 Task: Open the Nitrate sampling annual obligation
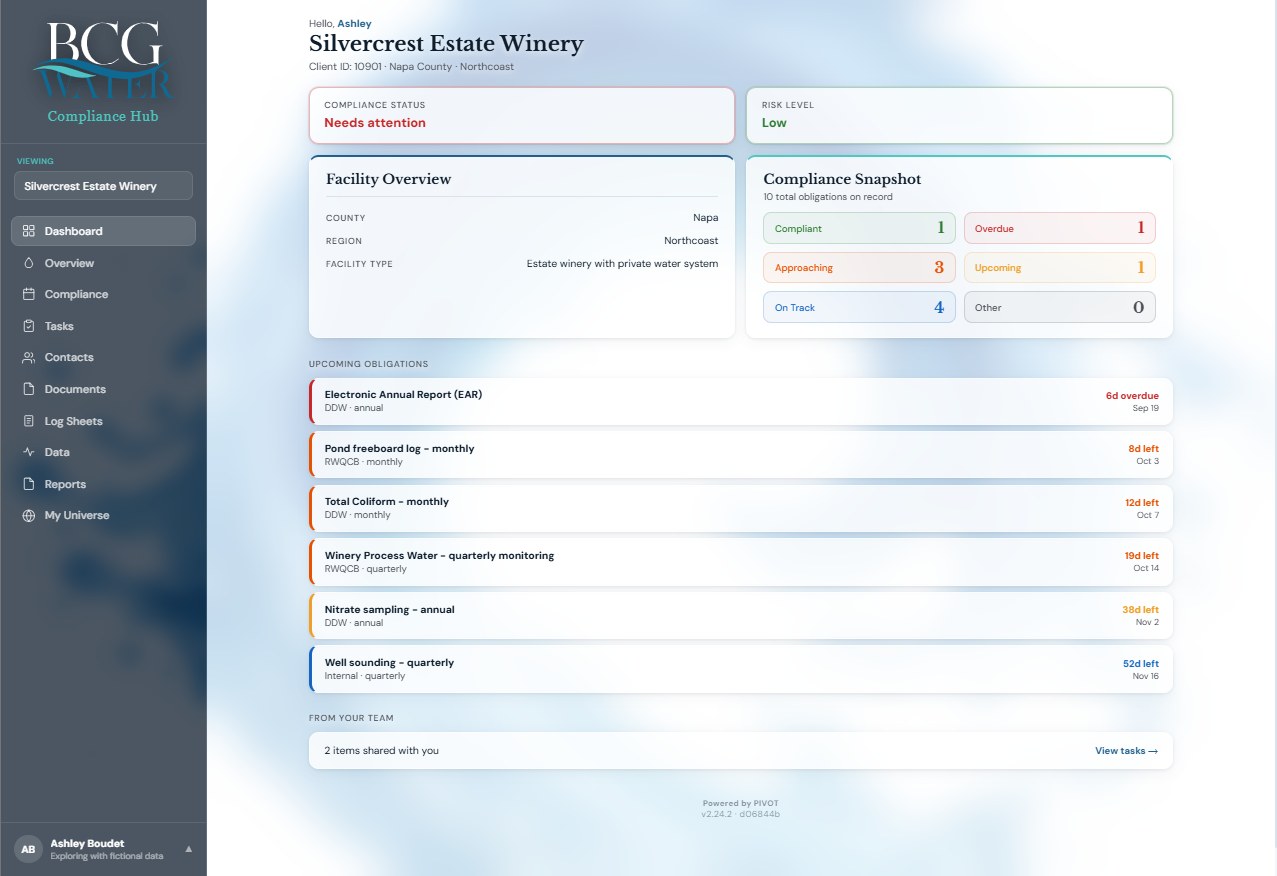pos(741,616)
